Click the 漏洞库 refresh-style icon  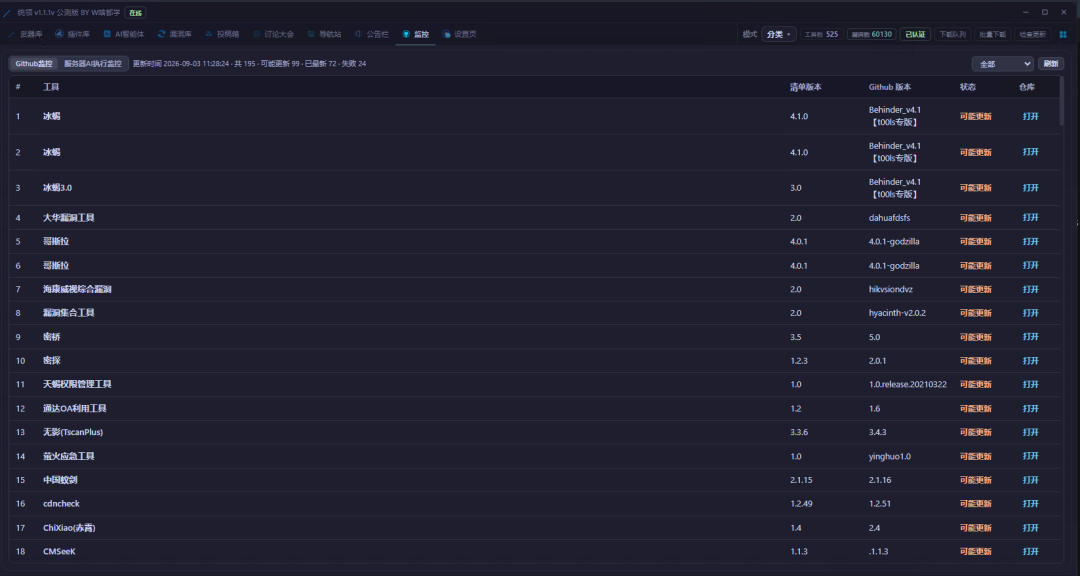point(161,34)
